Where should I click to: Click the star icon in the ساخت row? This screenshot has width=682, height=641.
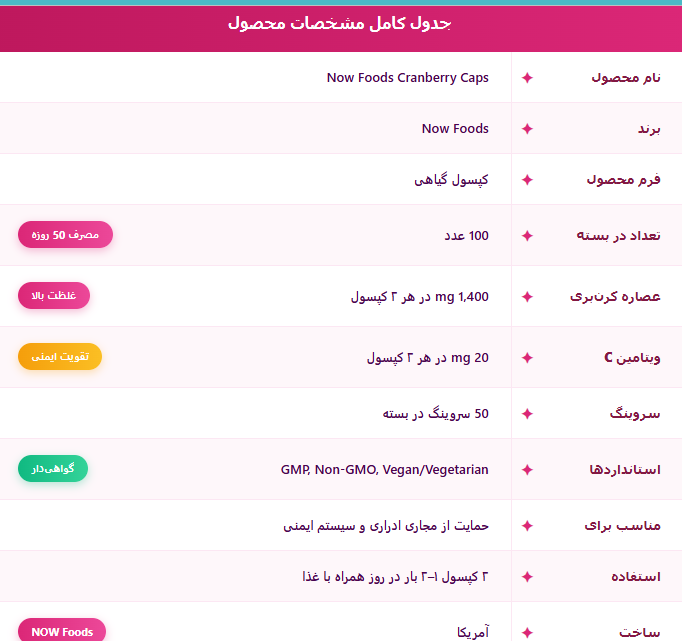[527, 632]
